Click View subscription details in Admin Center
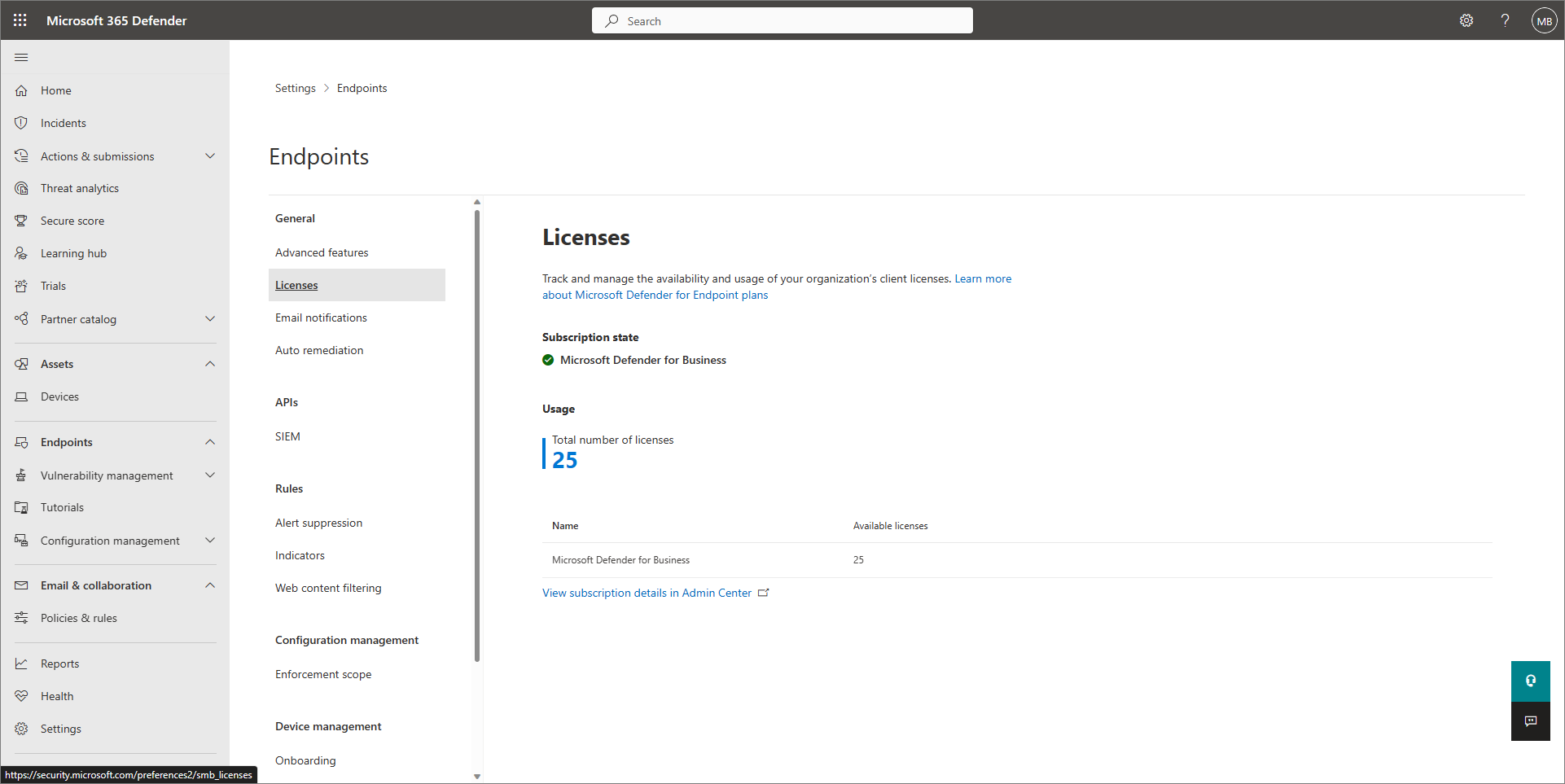The image size is (1565, 784). pos(647,593)
